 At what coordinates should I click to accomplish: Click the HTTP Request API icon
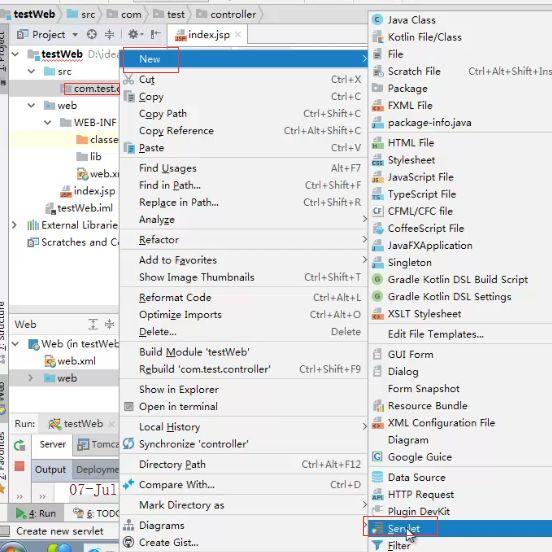[378, 495]
